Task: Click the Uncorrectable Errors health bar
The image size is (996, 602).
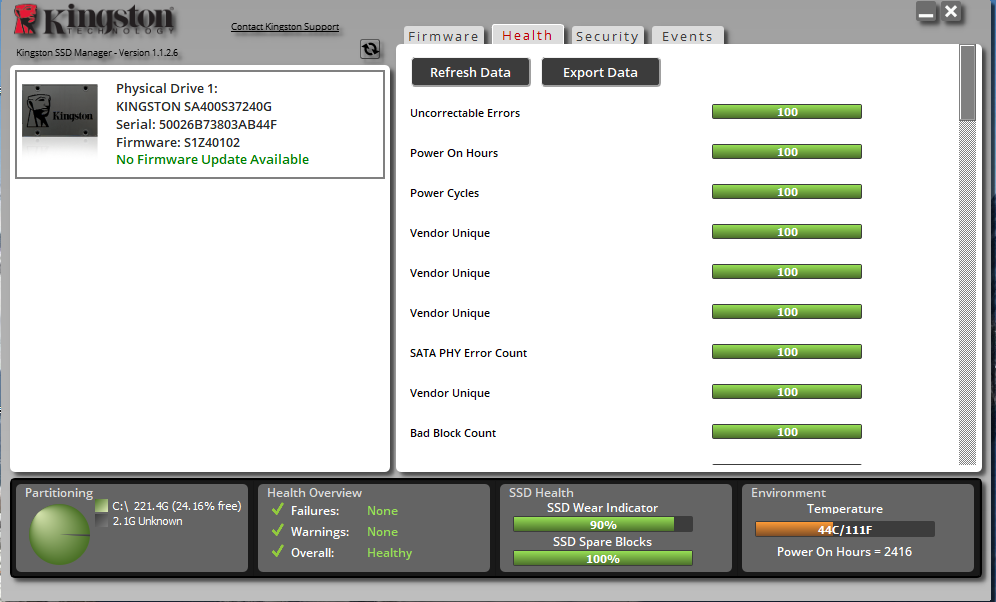Action: (x=786, y=112)
